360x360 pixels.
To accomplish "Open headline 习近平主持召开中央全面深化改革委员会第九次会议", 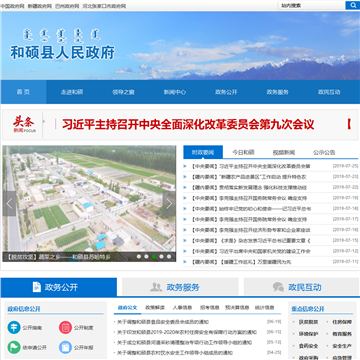I will (188, 124).
